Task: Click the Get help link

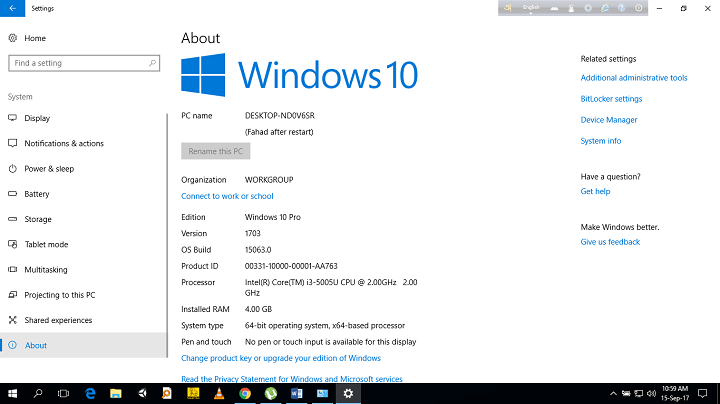Action: click(595, 191)
